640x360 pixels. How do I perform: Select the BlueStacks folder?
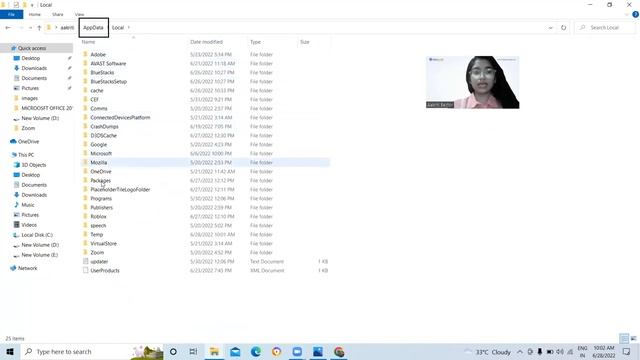[102, 73]
